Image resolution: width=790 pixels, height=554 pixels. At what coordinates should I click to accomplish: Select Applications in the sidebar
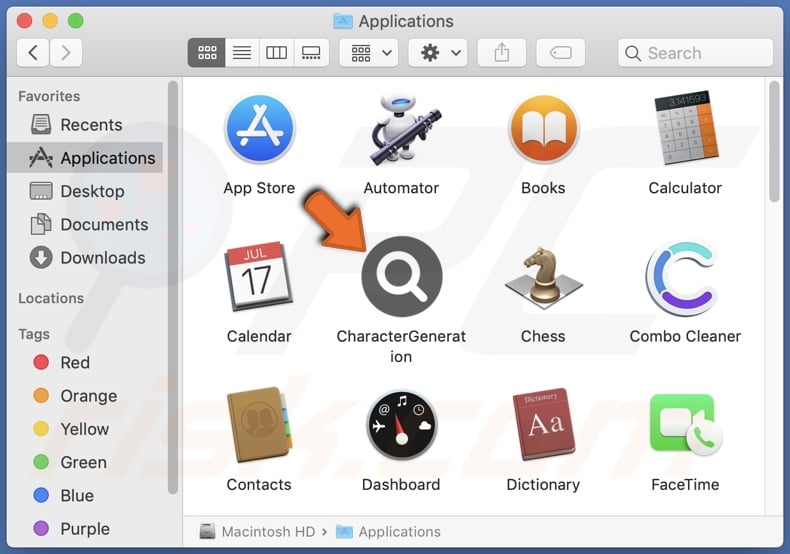click(x=85, y=158)
